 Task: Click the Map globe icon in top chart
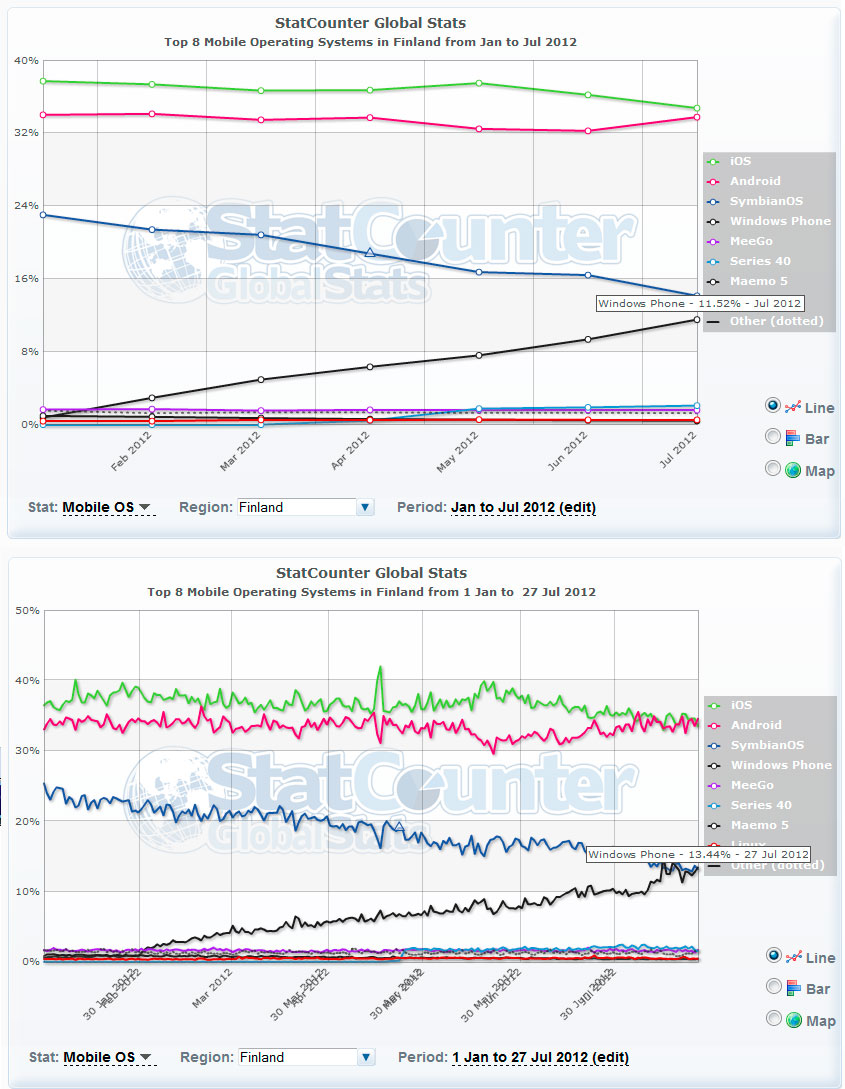(x=793, y=470)
